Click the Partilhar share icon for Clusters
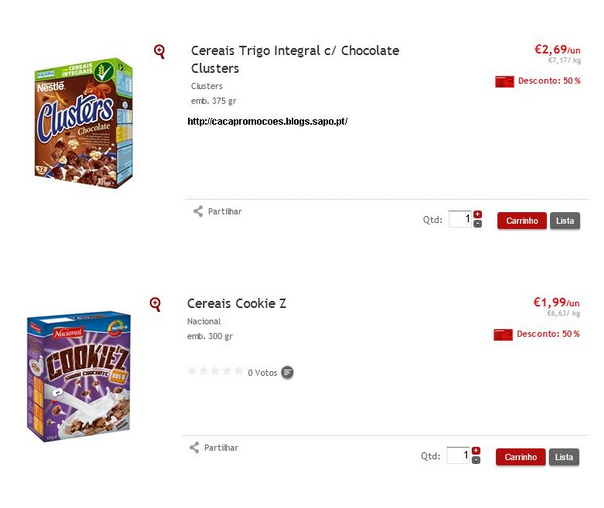 pyautogui.click(x=198, y=212)
